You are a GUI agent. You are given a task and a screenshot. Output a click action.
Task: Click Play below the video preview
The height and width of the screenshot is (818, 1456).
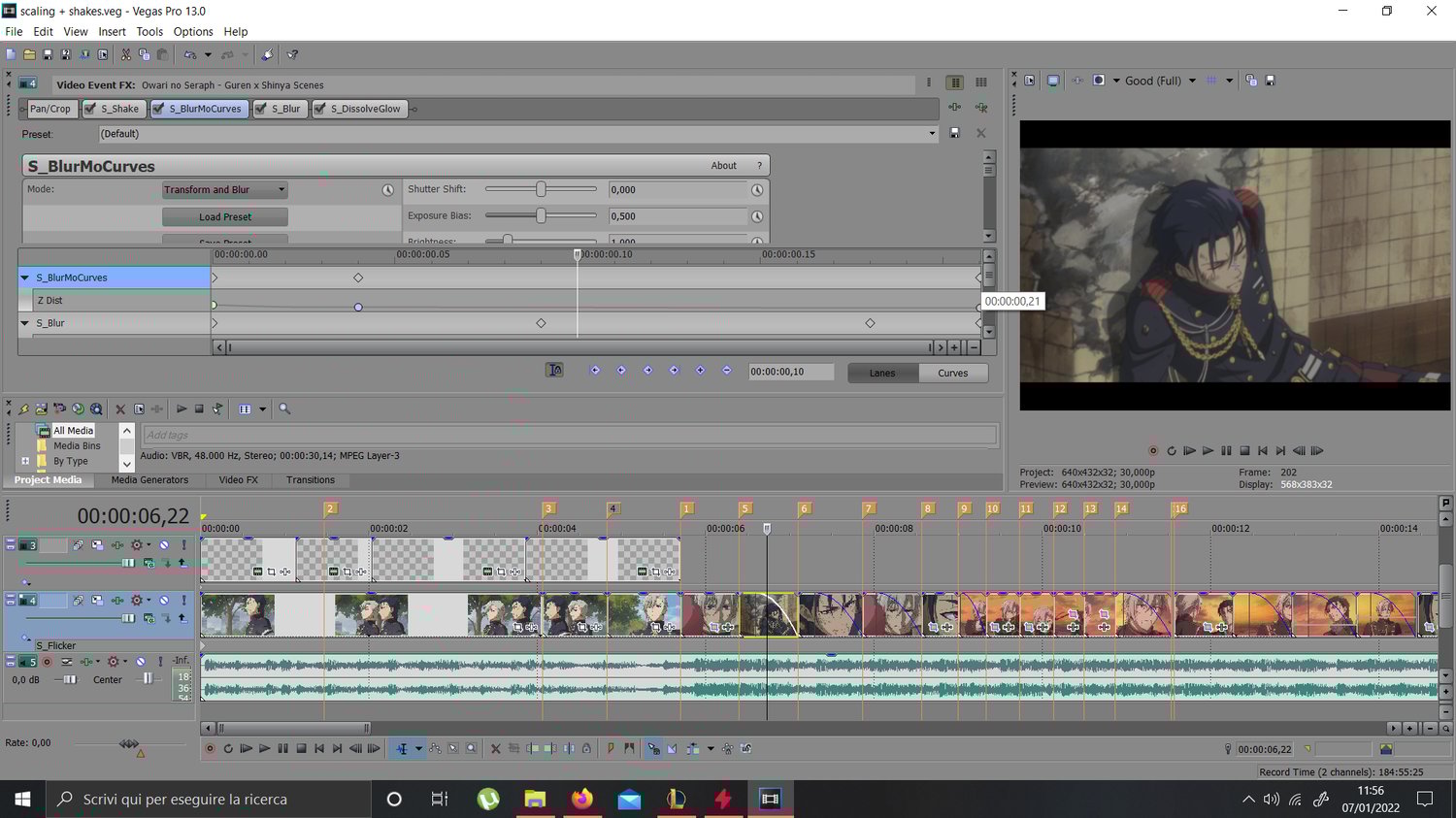click(x=1208, y=450)
